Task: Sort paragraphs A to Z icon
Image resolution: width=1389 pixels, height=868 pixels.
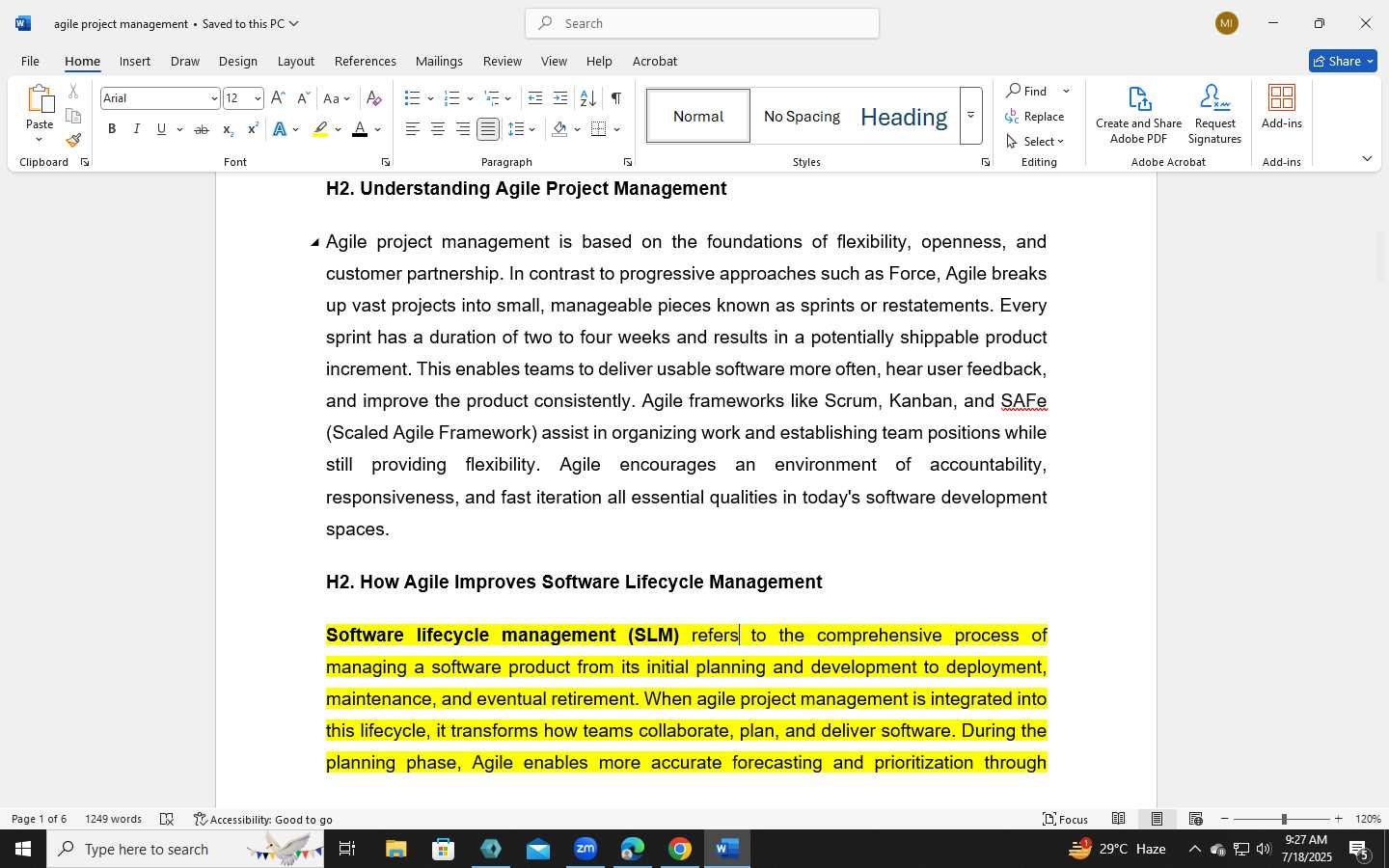Action: [x=587, y=98]
